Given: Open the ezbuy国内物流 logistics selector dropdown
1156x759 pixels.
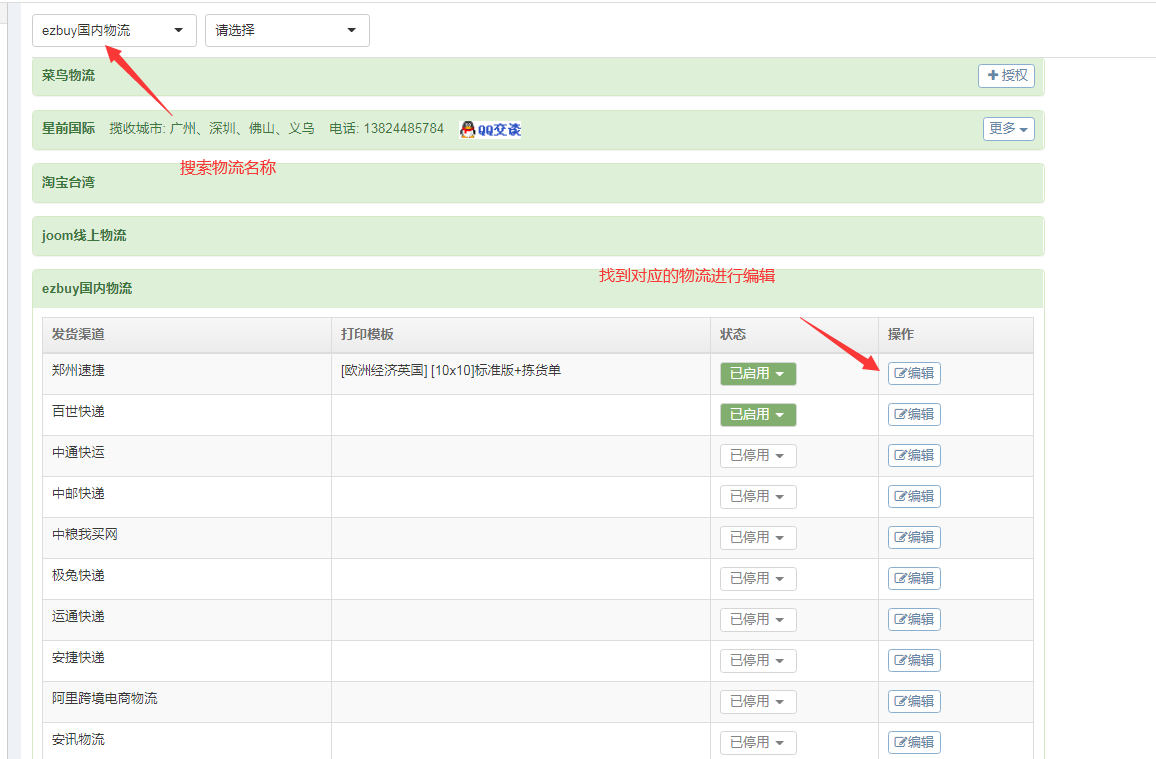Looking at the screenshot, I should (x=114, y=30).
